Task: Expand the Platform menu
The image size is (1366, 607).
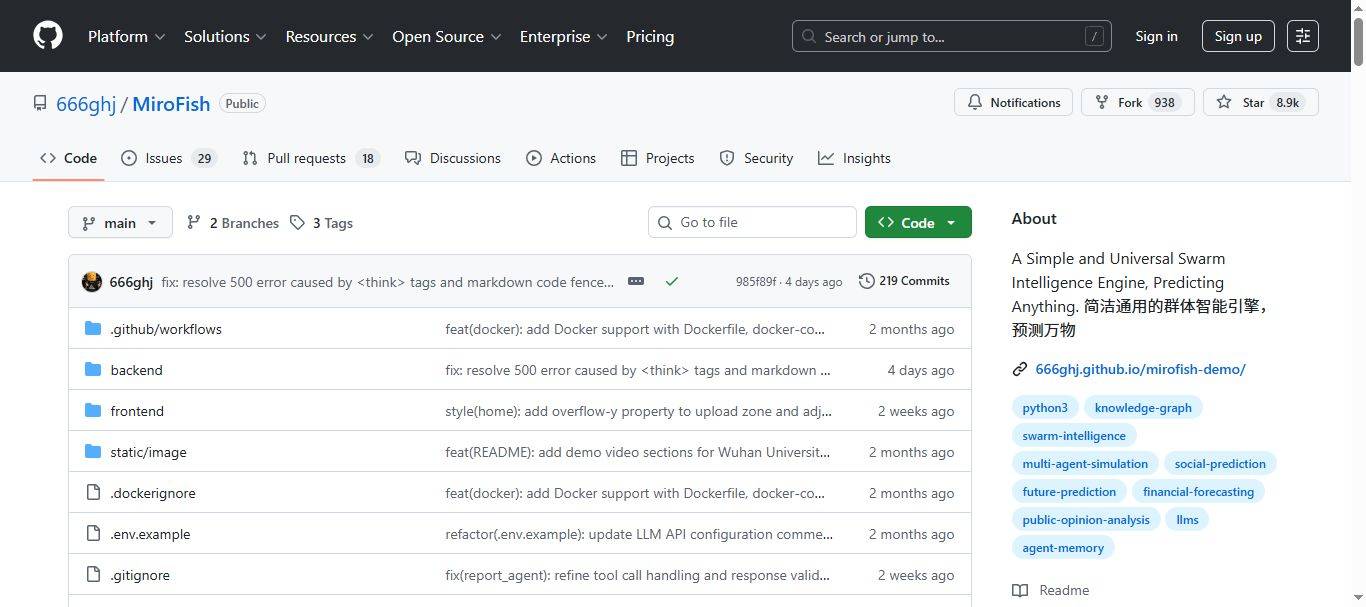Action: 126,36
